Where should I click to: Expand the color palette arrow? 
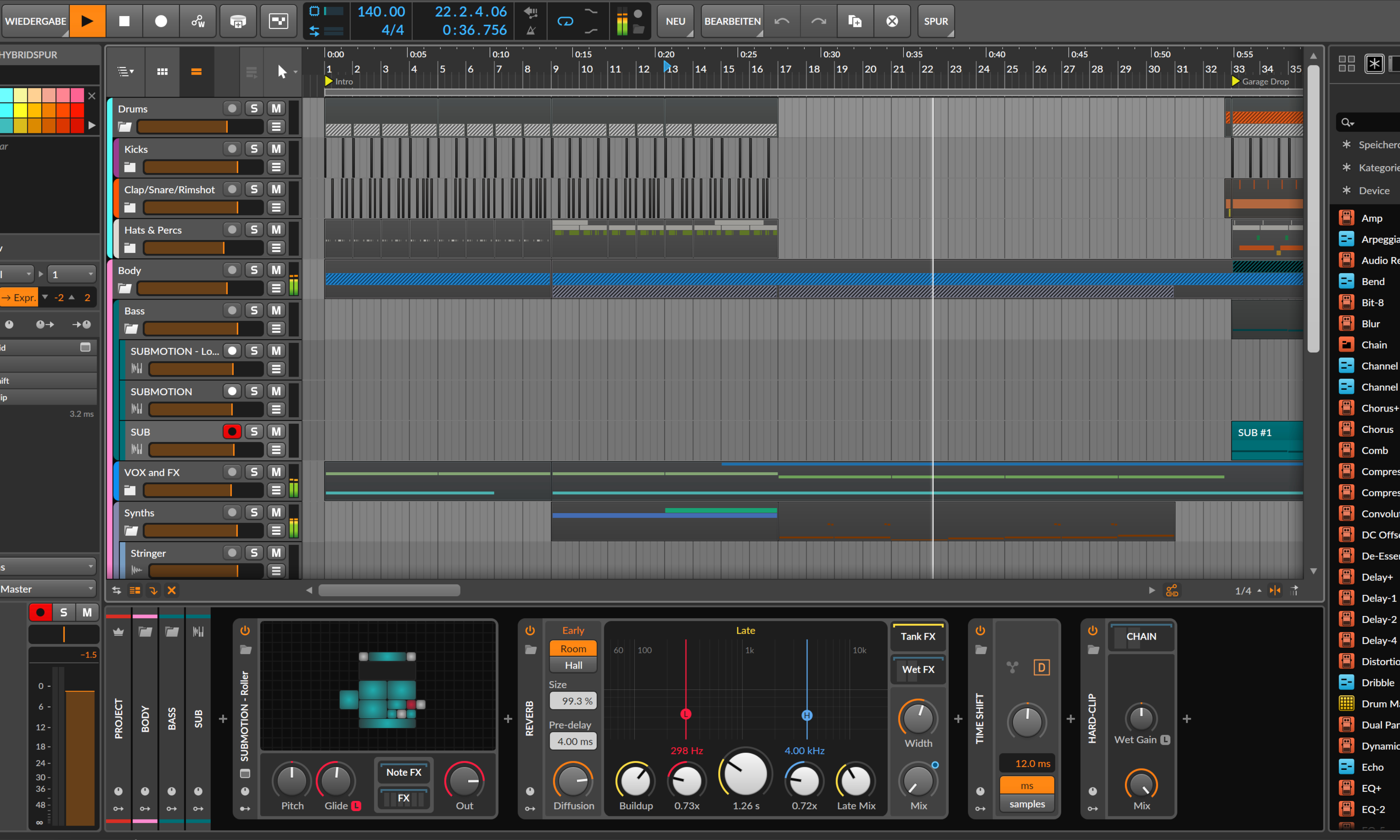click(x=92, y=125)
